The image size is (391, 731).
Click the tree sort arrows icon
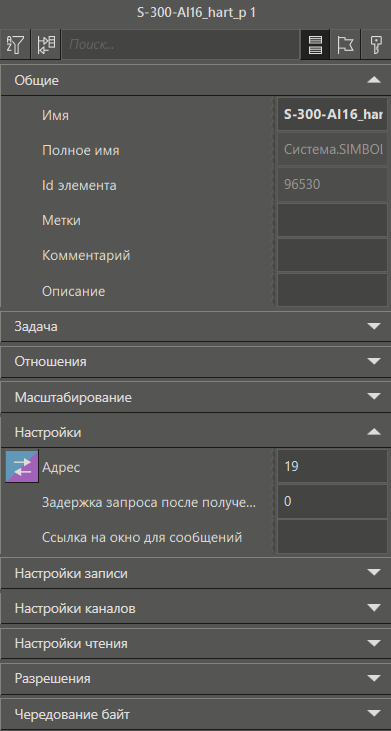[46, 45]
